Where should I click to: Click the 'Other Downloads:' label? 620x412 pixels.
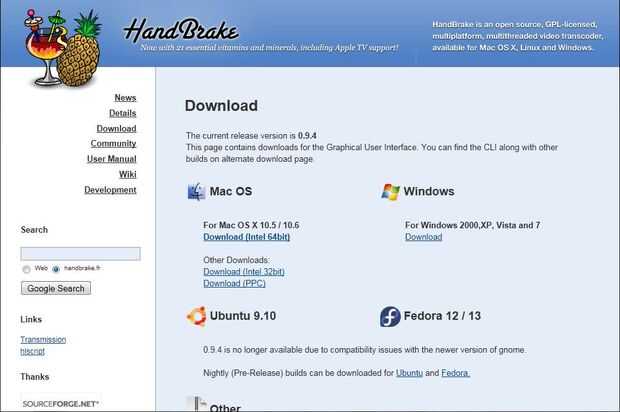click(236, 260)
